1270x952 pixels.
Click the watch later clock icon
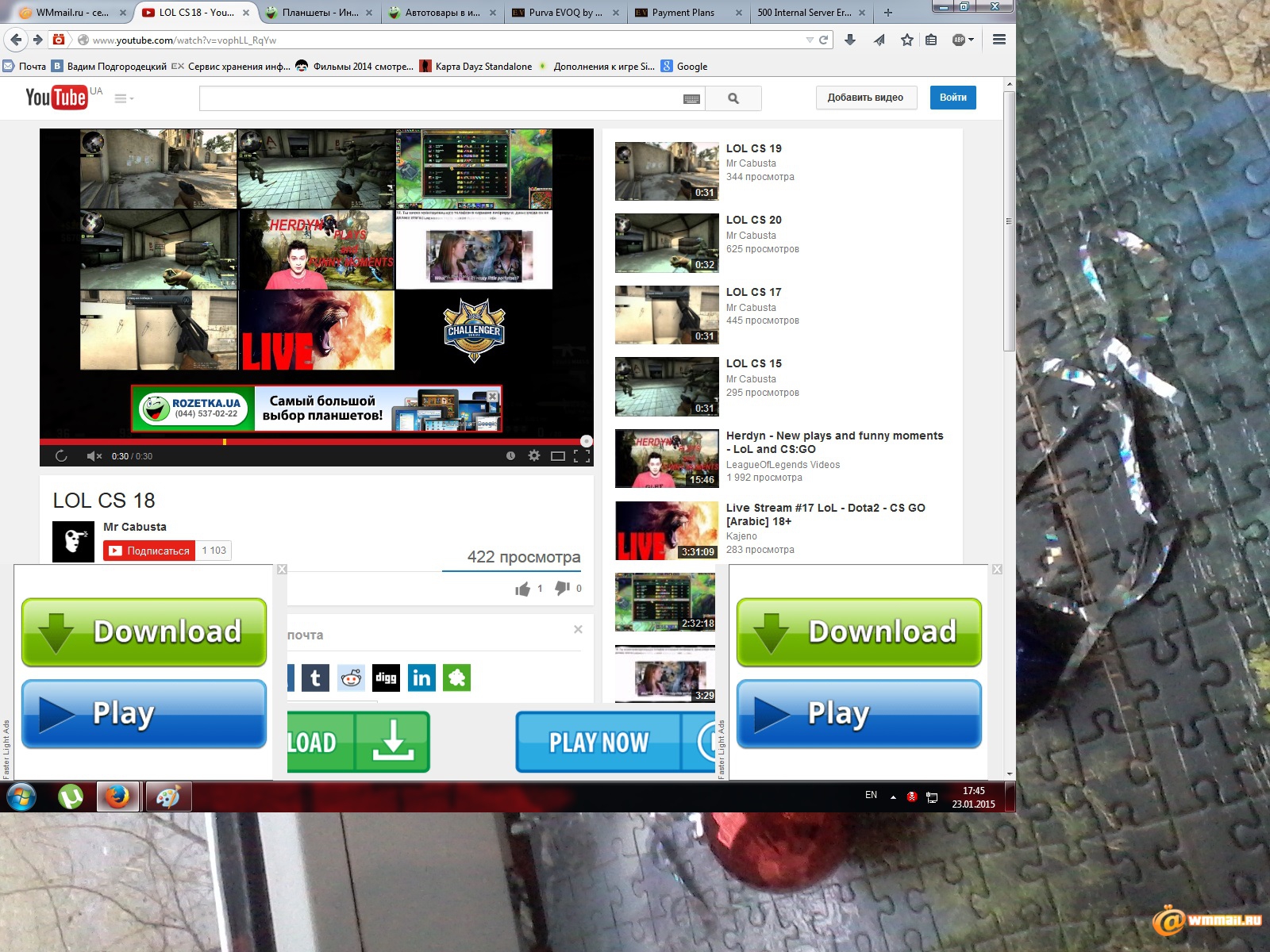point(510,456)
